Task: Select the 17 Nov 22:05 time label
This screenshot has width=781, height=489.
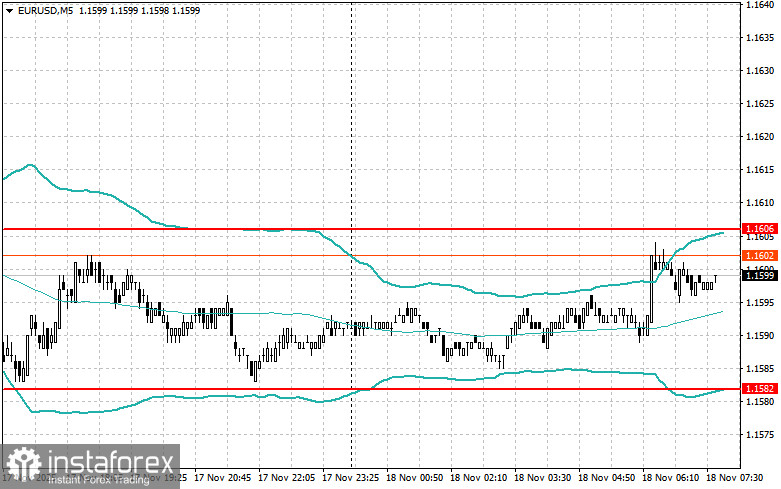Action: pyautogui.click(x=286, y=478)
